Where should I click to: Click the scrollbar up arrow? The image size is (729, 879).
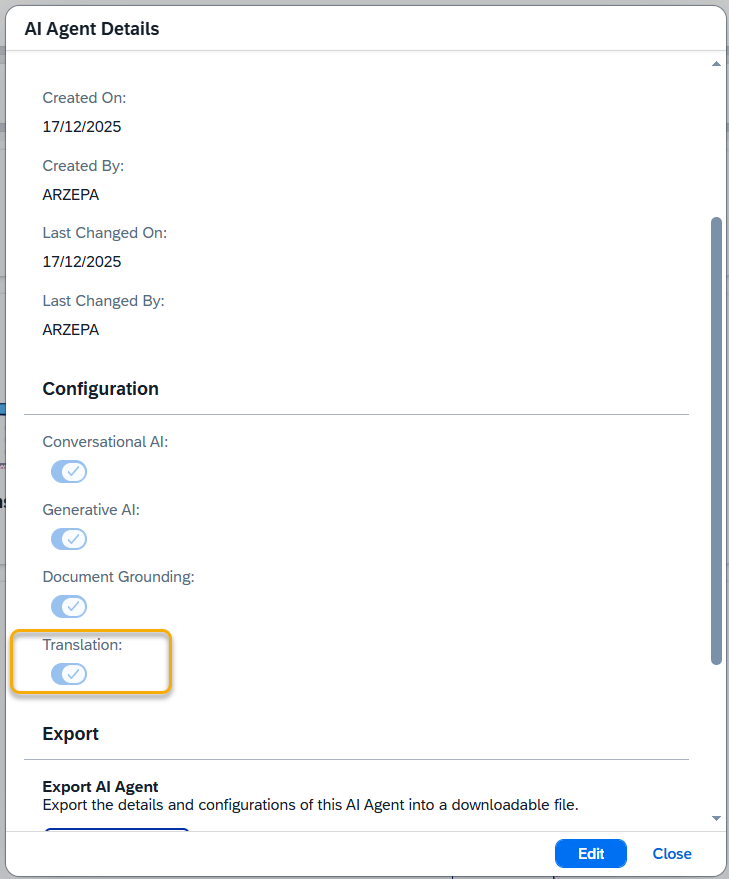point(716,65)
